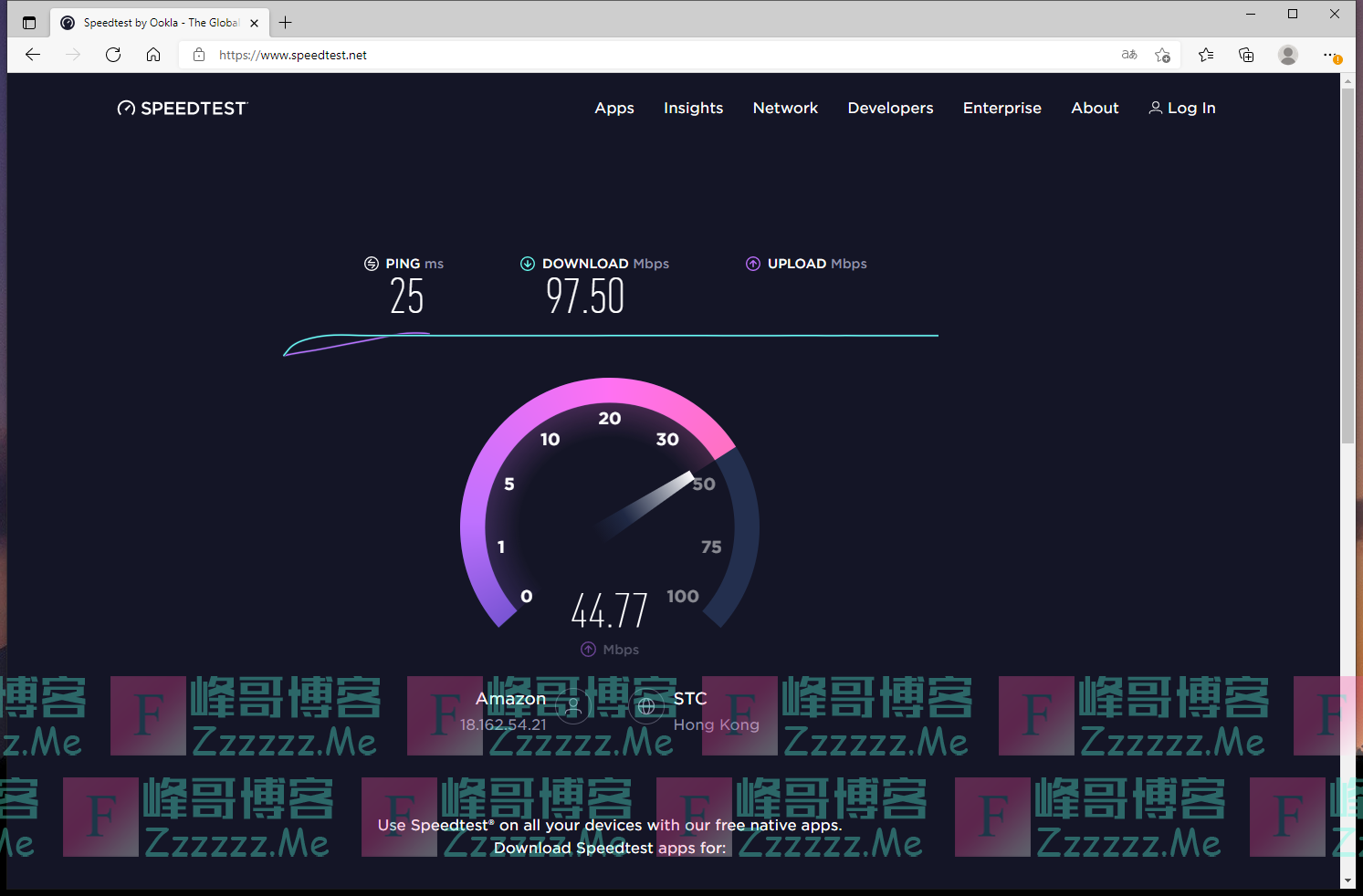Screen dimensions: 1363x896
Task: Open the Collections icon in toolbar
Action: coord(1246,55)
